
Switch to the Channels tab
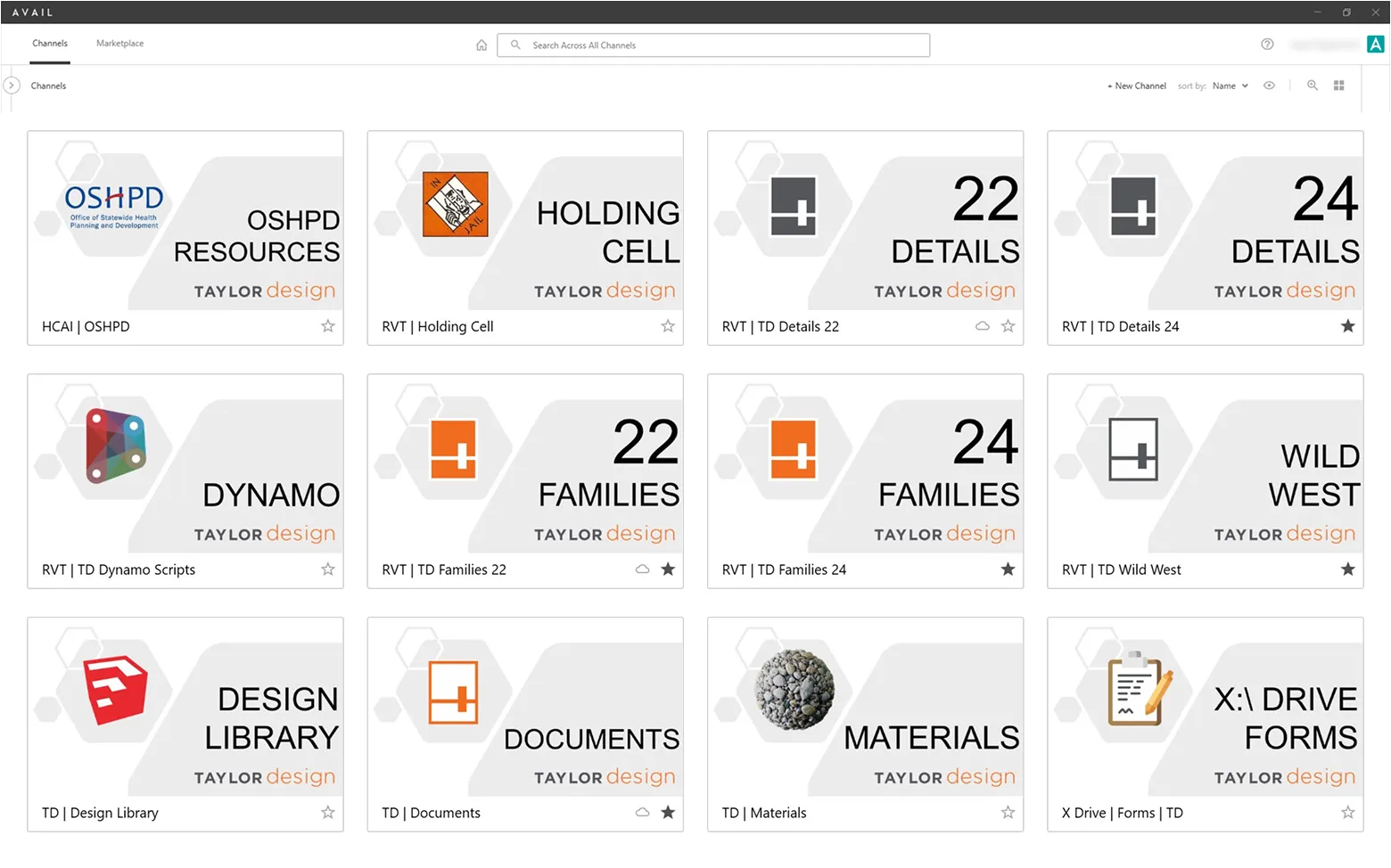[x=50, y=43]
